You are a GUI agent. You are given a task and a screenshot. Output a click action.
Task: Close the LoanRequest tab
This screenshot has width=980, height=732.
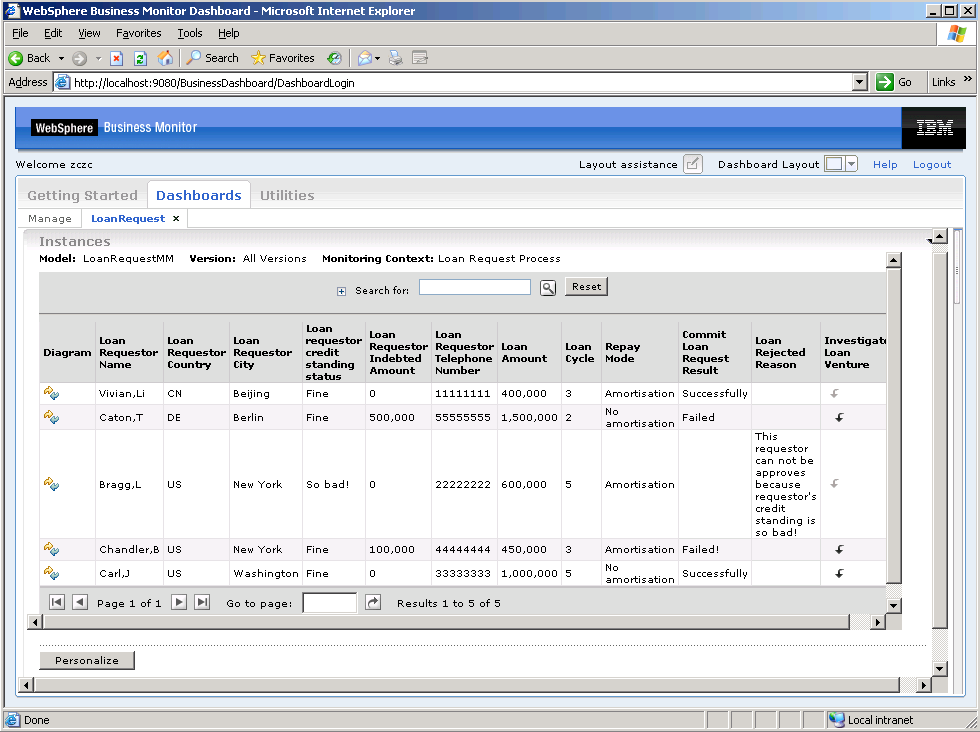176,218
